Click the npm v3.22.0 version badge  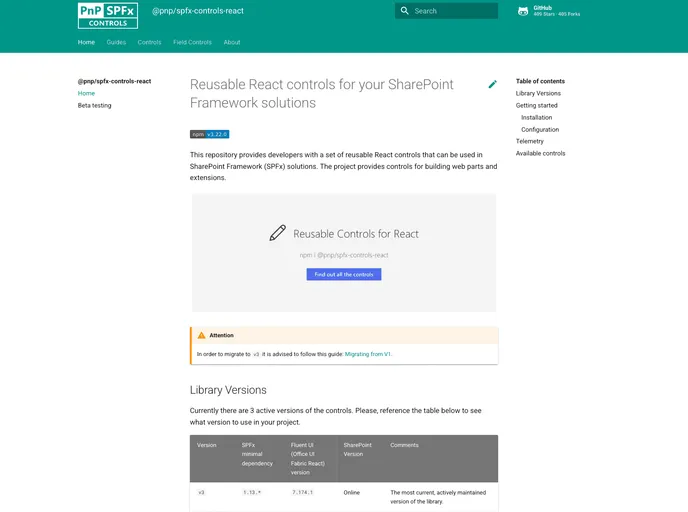[x=209, y=134]
